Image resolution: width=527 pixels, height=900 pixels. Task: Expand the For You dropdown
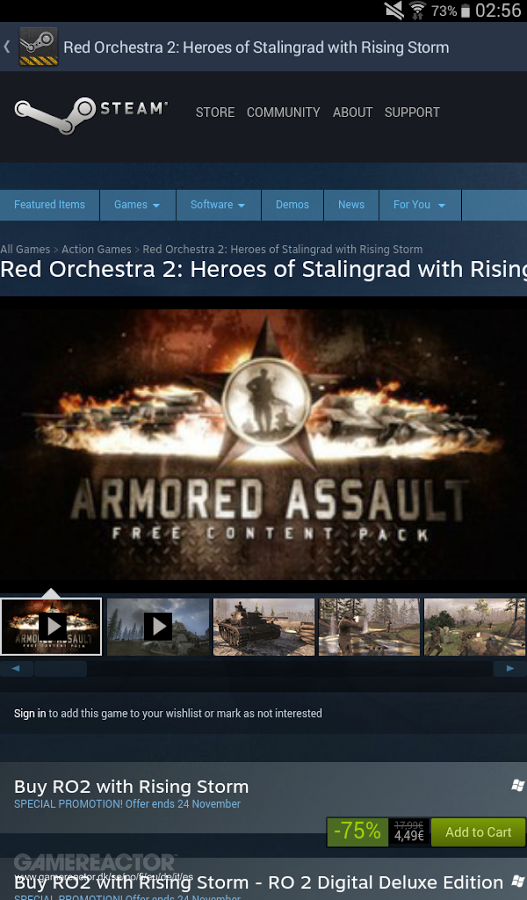(x=420, y=205)
